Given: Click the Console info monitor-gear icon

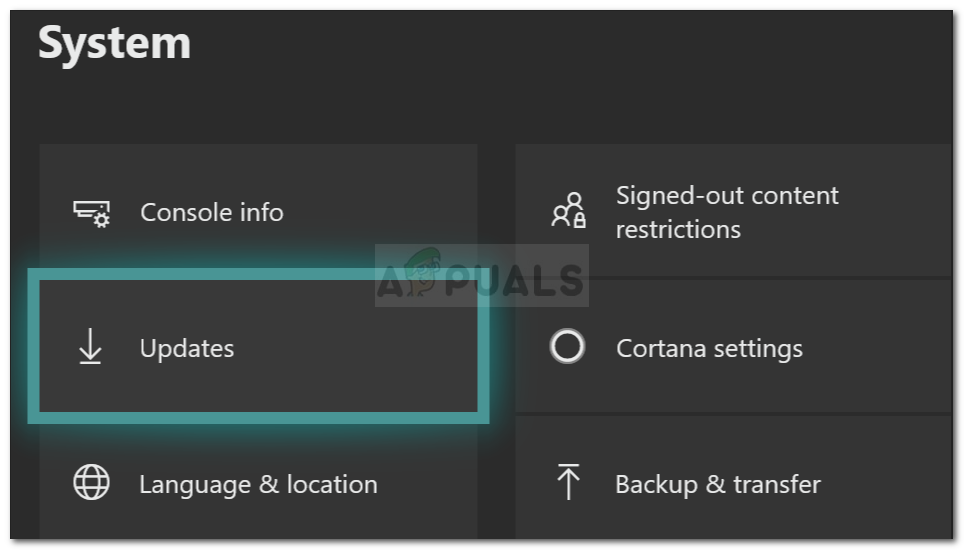Looking at the screenshot, I should [x=92, y=213].
